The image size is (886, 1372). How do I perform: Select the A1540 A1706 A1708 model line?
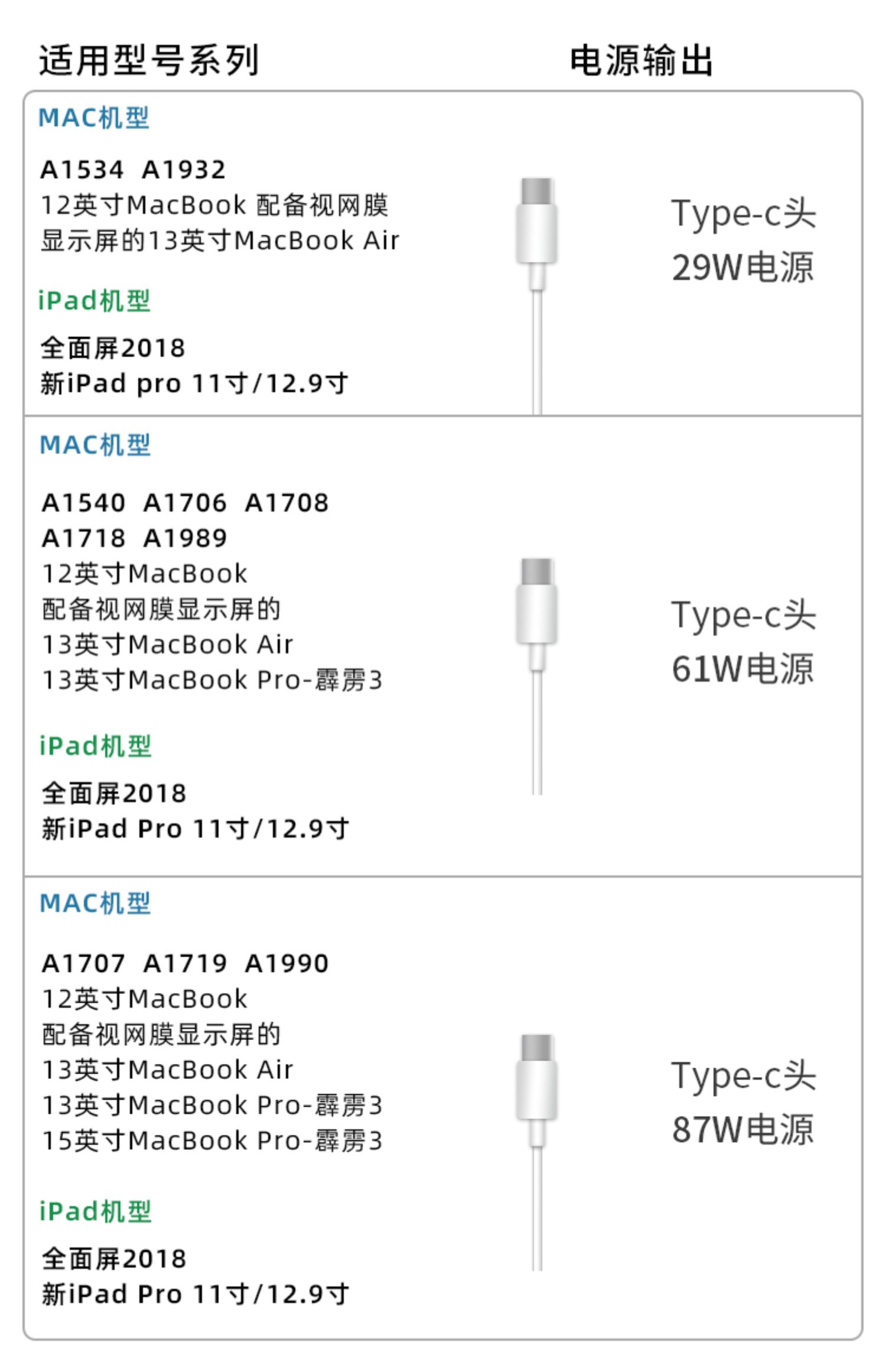click(185, 503)
